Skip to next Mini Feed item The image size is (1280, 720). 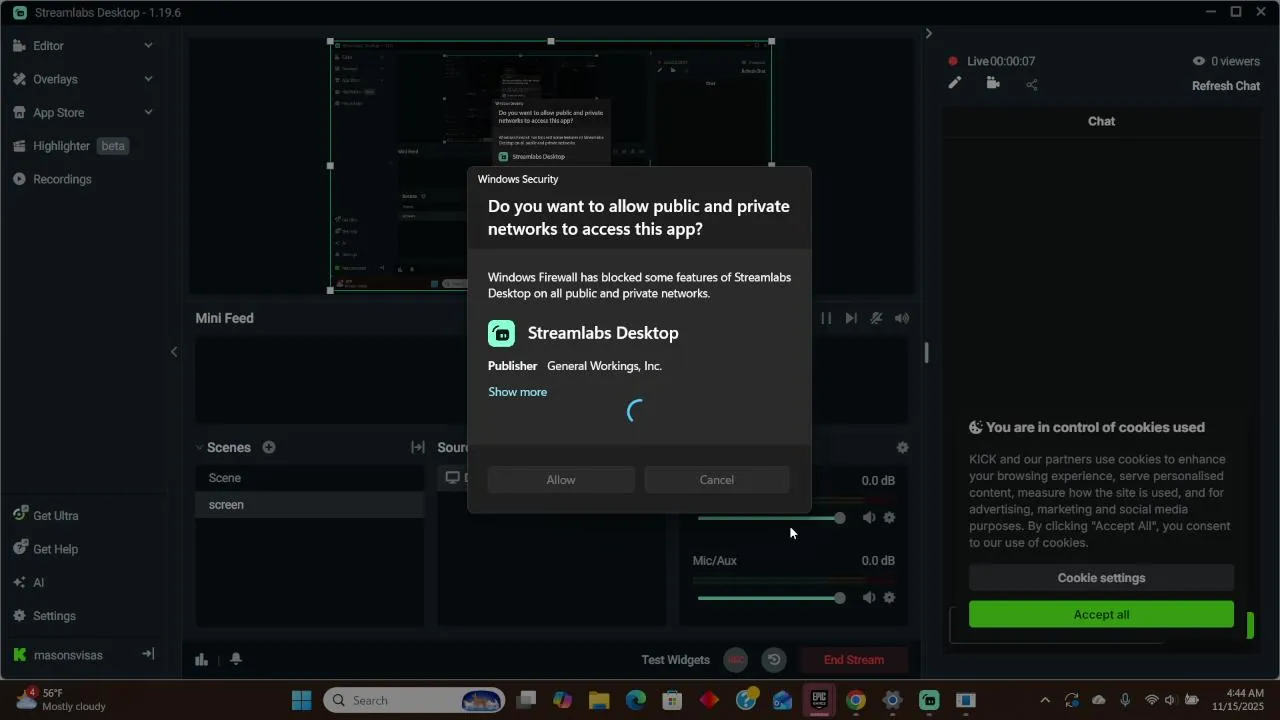(x=851, y=318)
